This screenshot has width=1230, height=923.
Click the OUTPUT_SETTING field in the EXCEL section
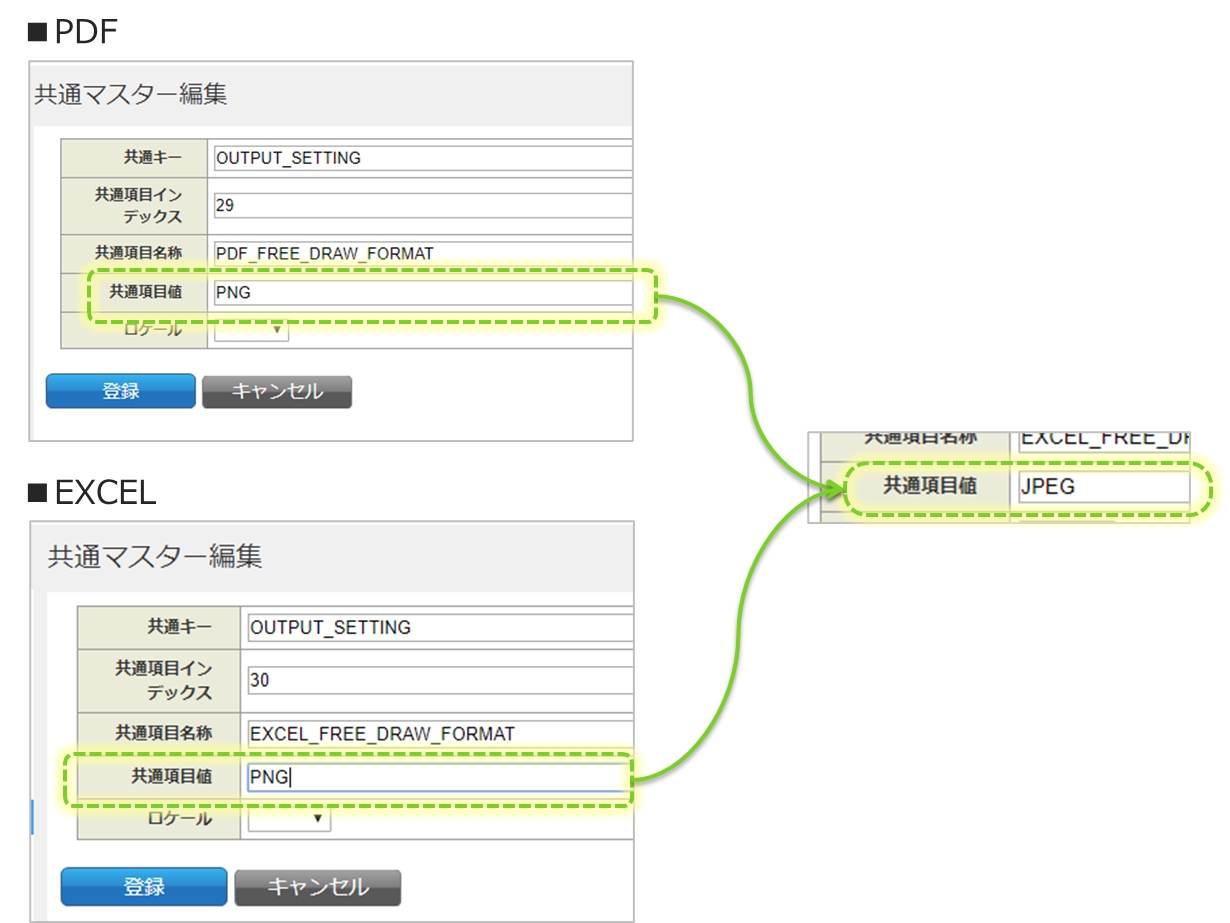click(x=439, y=627)
